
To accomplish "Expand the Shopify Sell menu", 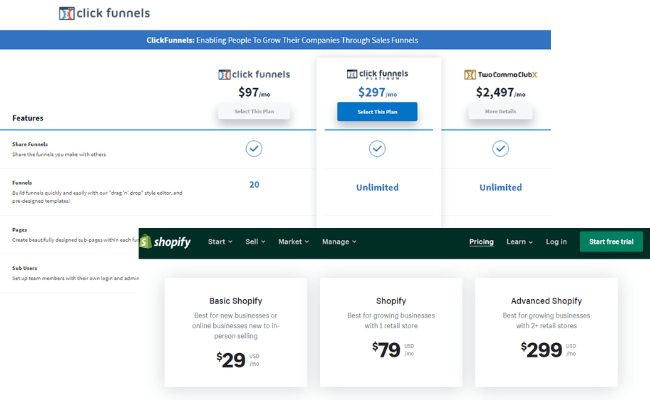I will click(x=255, y=242).
